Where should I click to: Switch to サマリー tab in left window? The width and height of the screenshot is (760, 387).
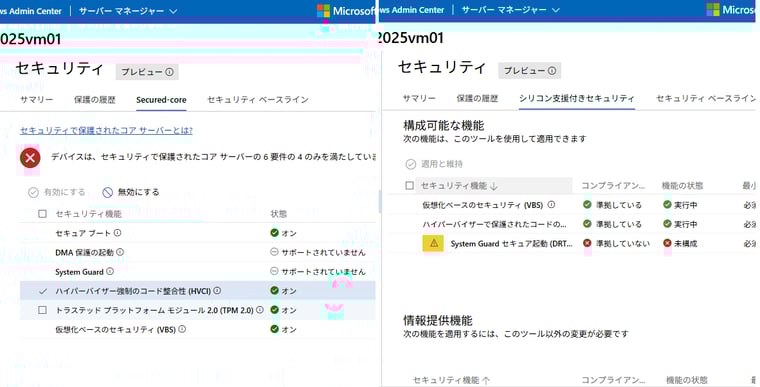pos(37,99)
